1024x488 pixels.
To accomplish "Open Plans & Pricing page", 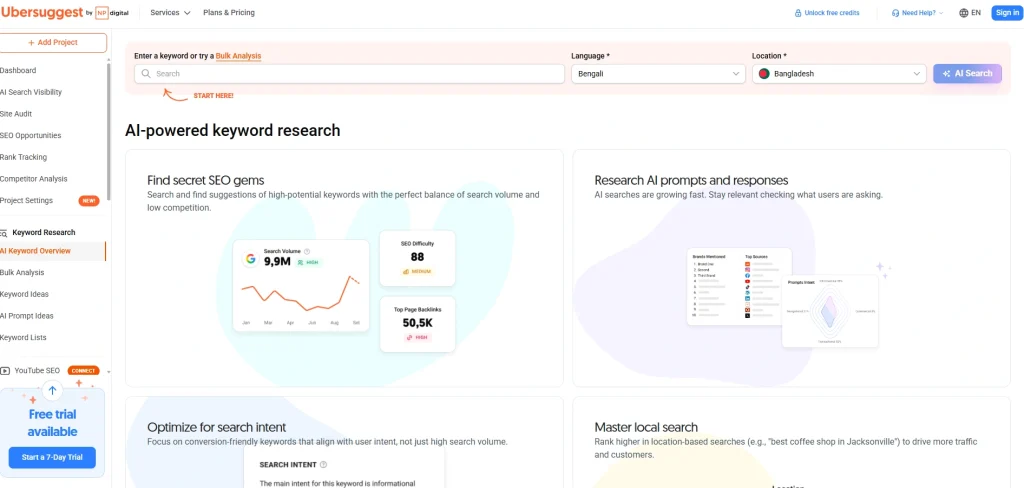I will [x=229, y=12].
